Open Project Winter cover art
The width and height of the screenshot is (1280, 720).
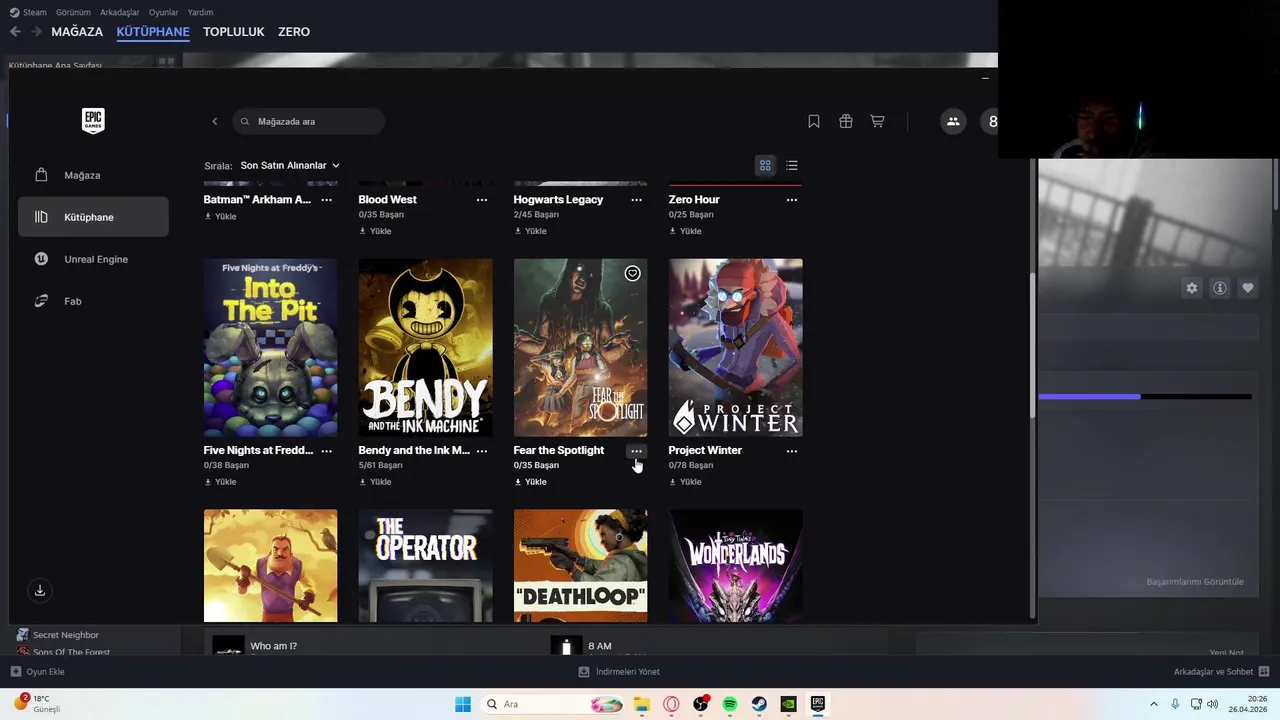pos(736,348)
